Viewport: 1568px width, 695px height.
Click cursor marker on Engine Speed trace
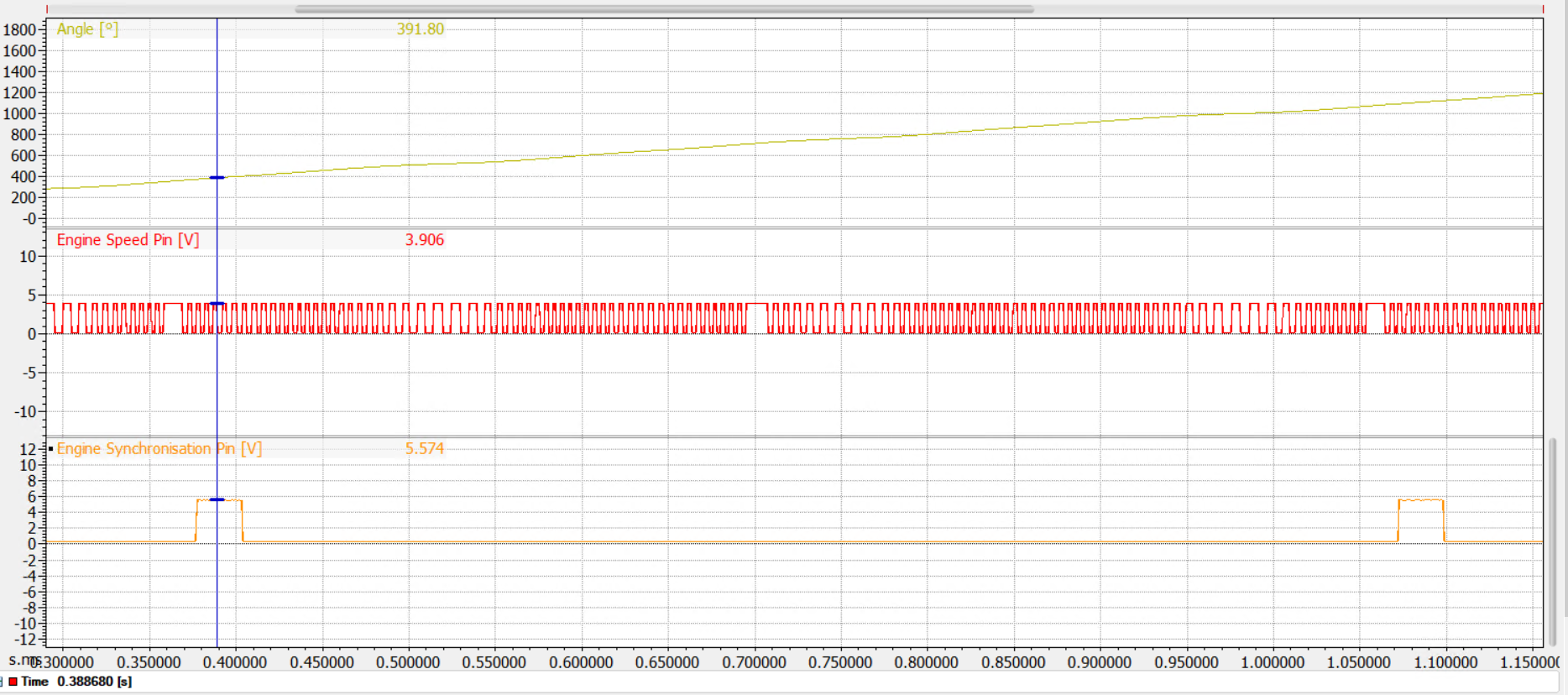[x=217, y=304]
